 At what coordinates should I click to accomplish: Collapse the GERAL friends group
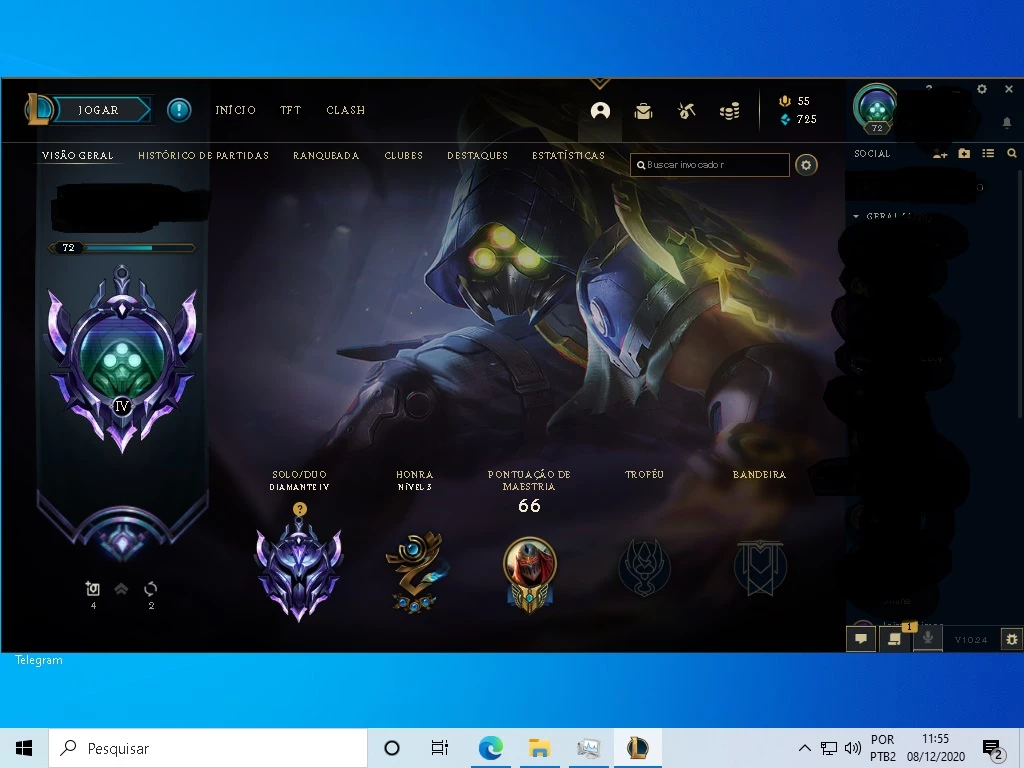pos(856,216)
